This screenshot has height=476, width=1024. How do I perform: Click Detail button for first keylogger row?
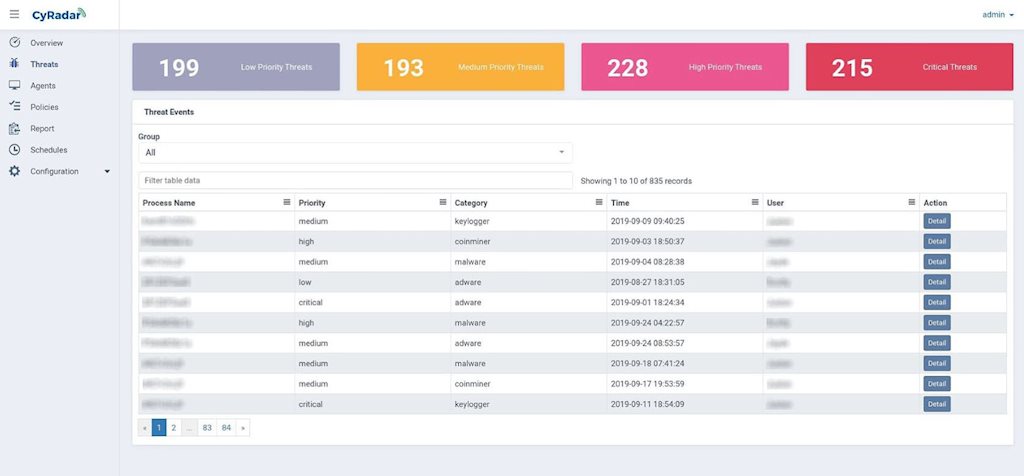(x=936, y=221)
